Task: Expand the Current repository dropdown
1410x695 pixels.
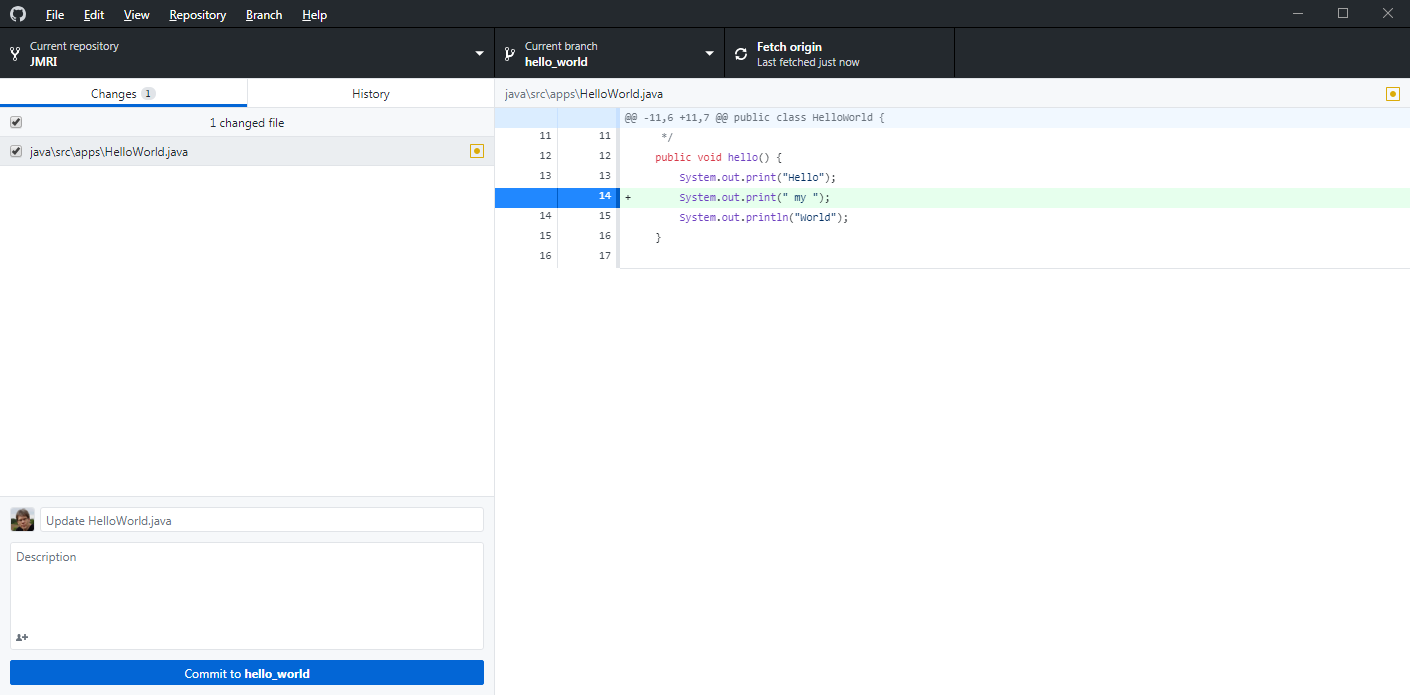Action: pyautogui.click(x=479, y=54)
